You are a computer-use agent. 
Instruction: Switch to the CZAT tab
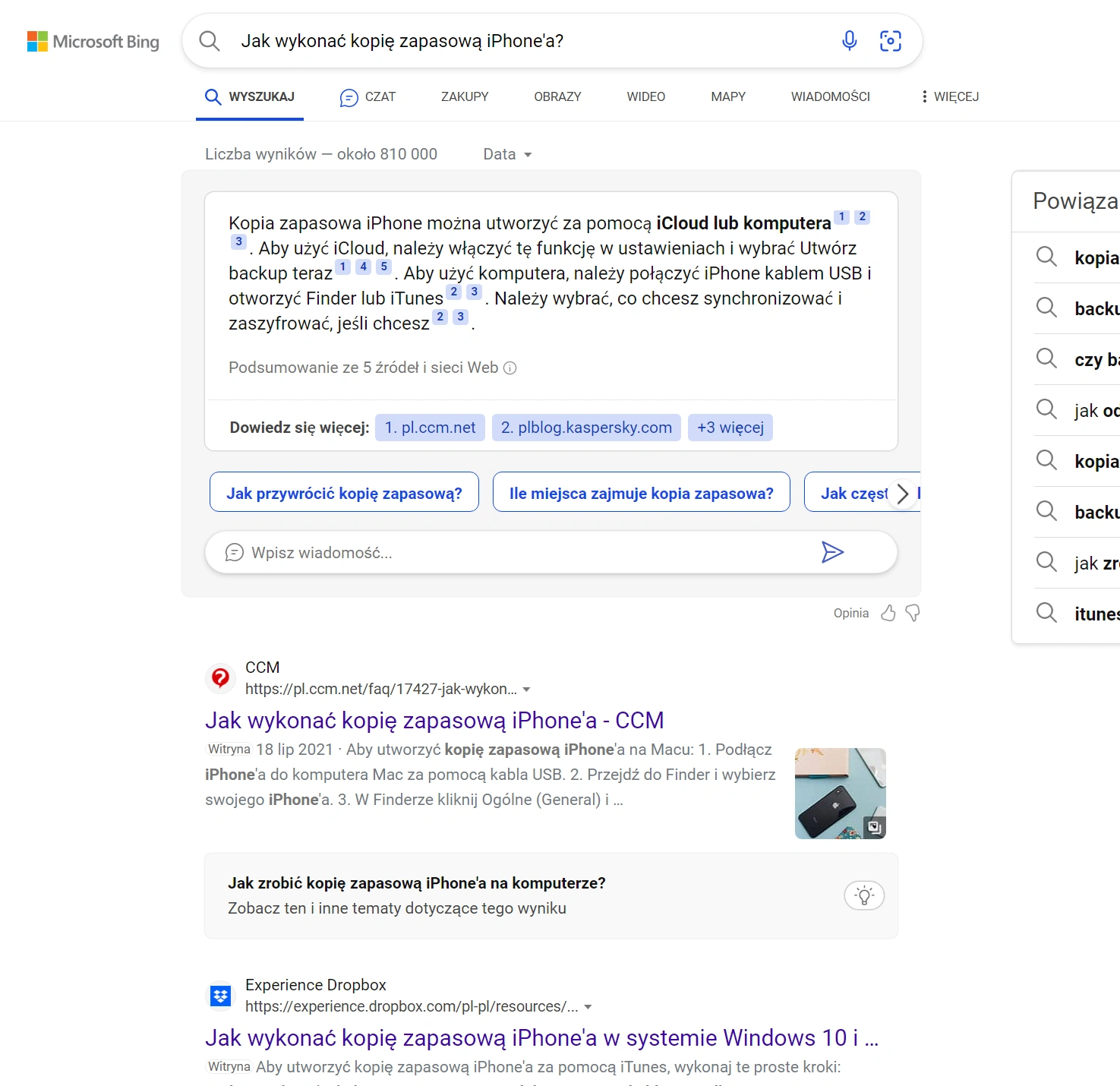(x=368, y=97)
